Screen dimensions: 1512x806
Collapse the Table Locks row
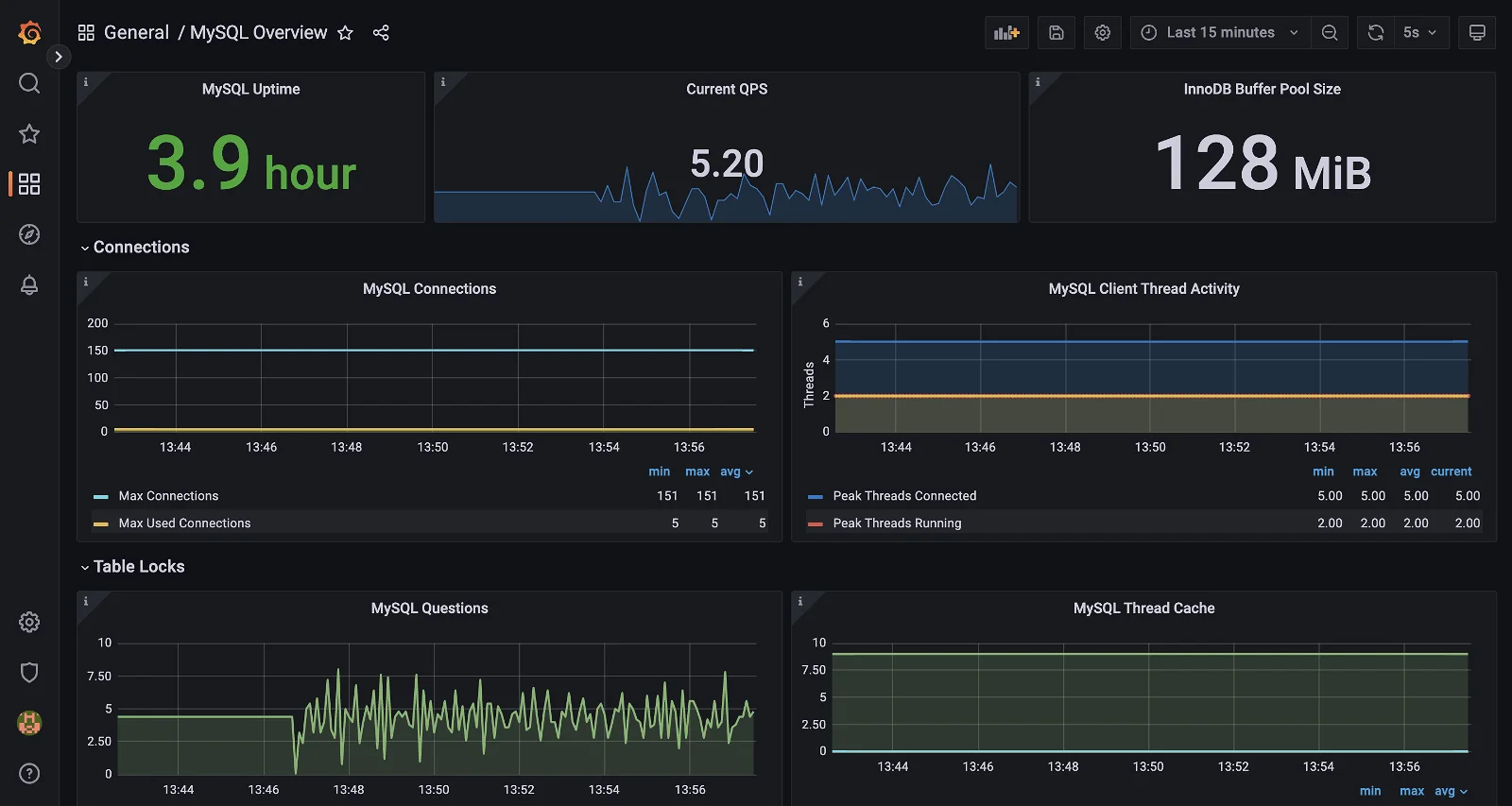[138, 567]
